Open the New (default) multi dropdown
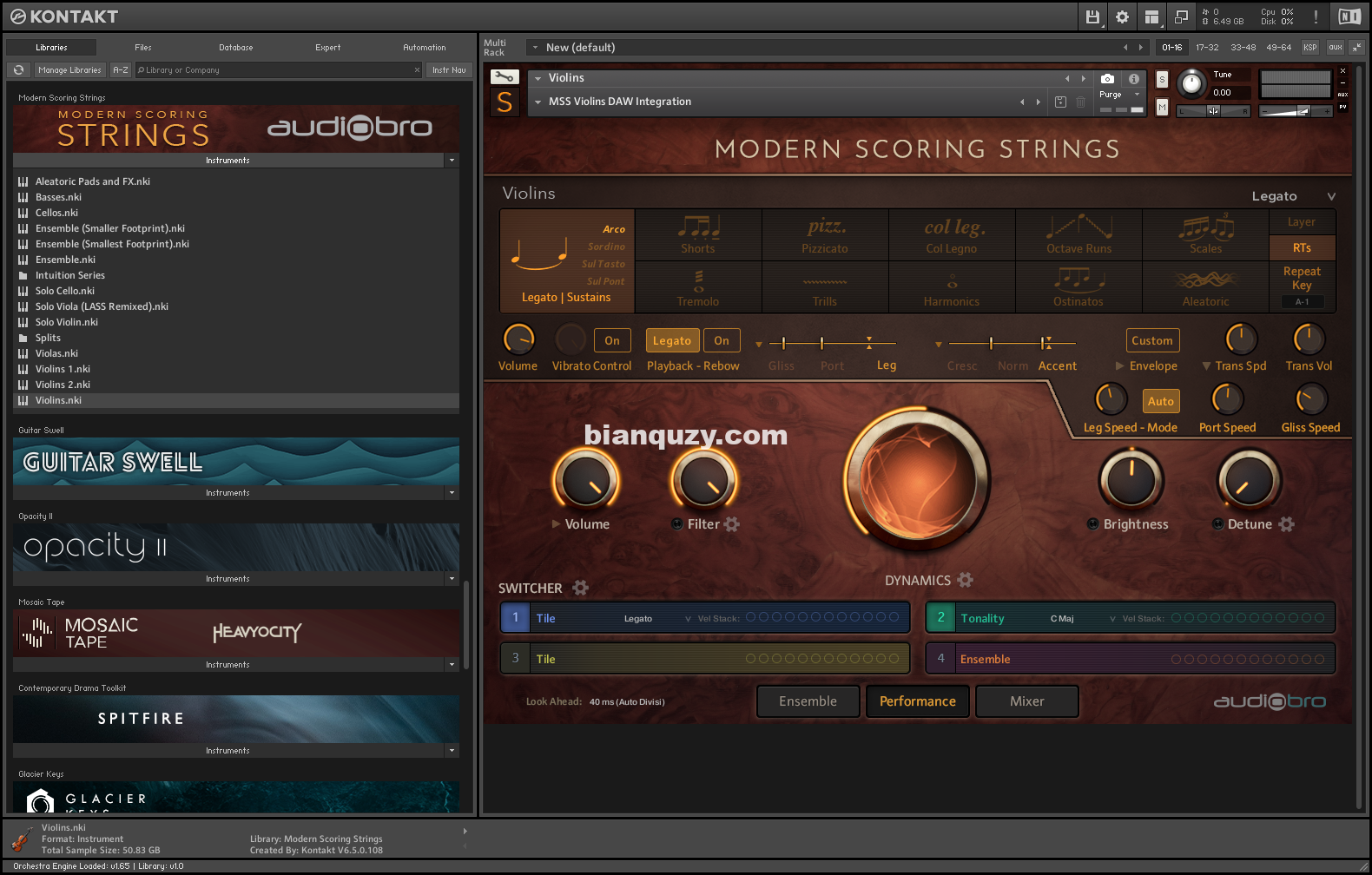Image resolution: width=1372 pixels, height=875 pixels. 536,48
